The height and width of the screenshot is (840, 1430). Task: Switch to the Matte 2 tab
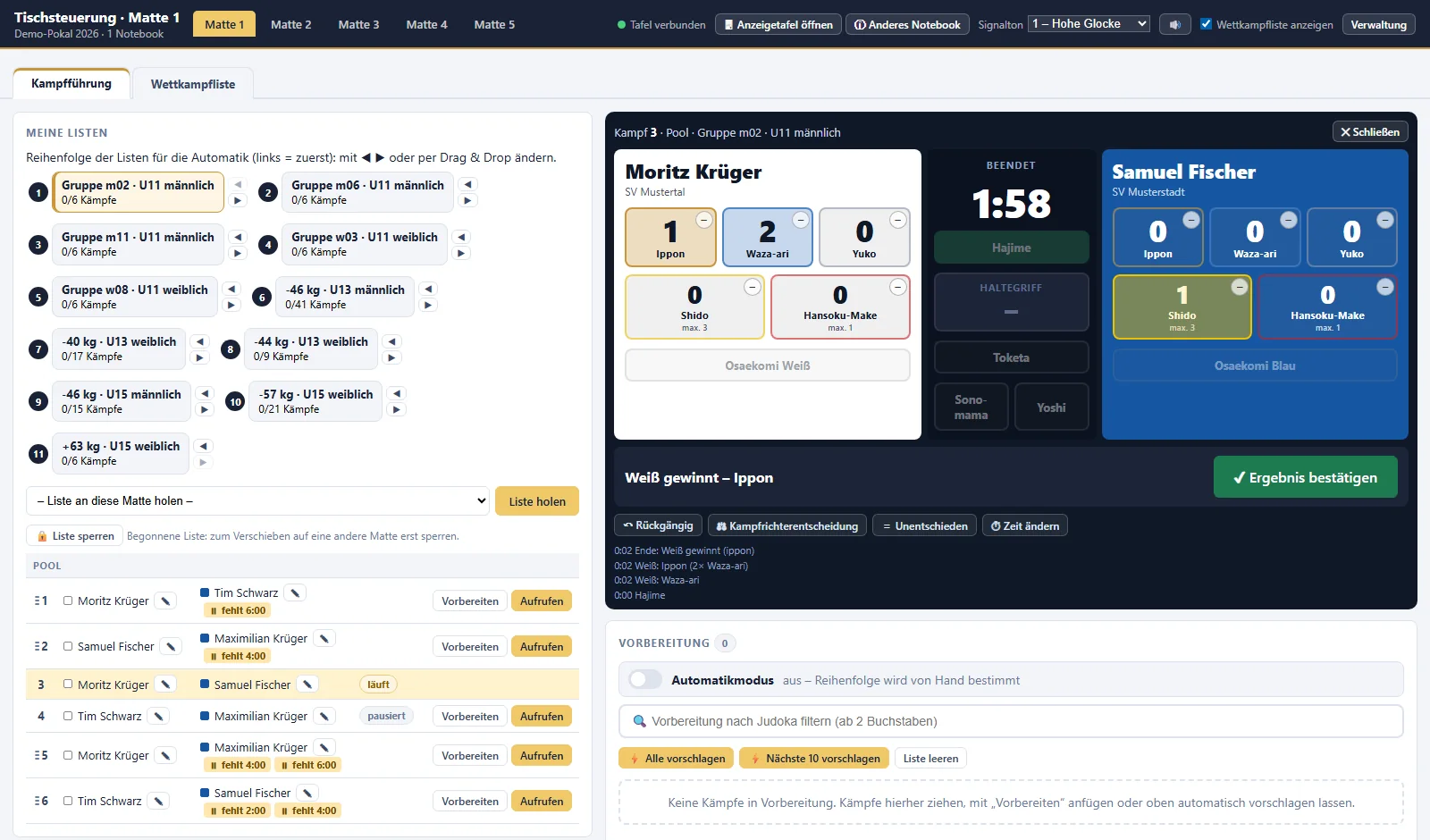(x=291, y=24)
